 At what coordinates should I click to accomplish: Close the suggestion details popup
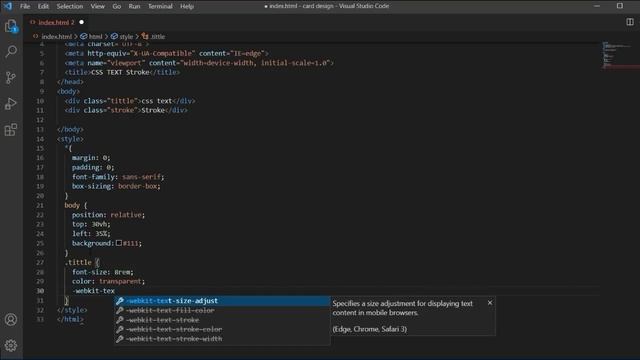[490, 303]
